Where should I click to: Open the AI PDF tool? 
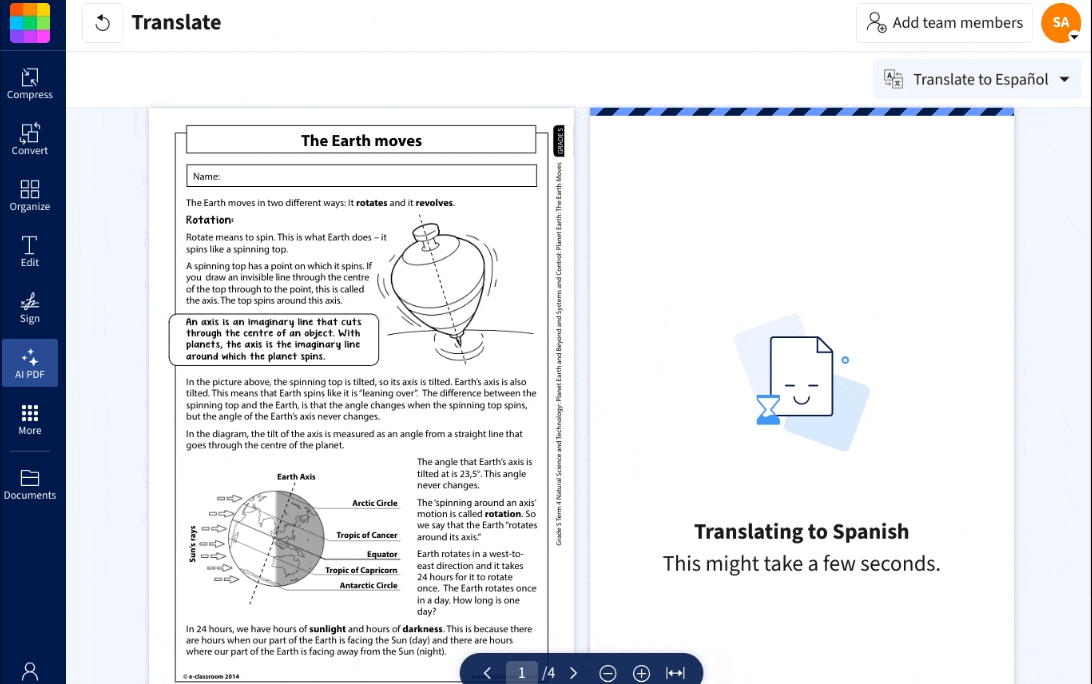tap(30, 362)
